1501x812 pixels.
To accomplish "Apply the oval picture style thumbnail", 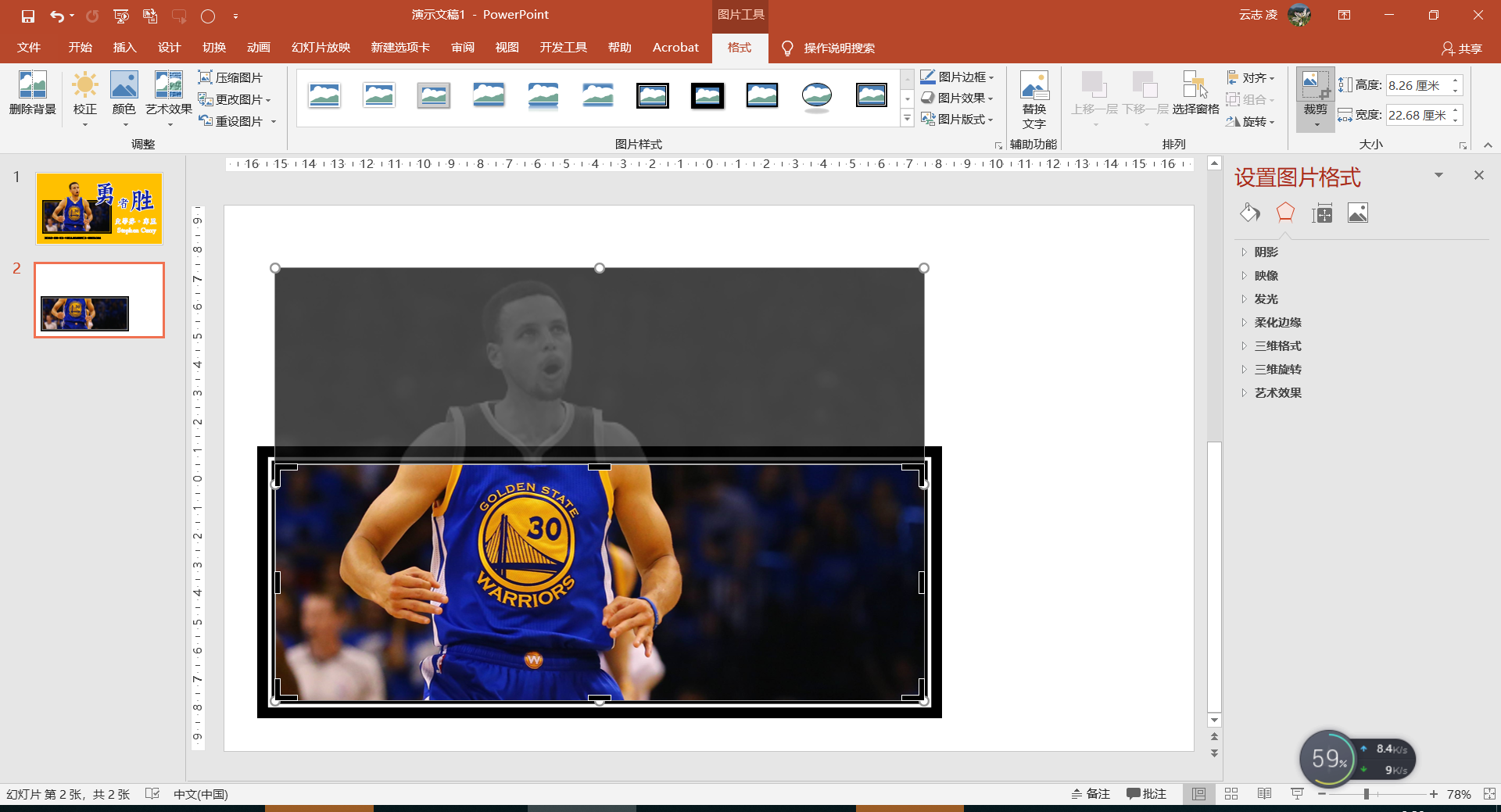I will (817, 97).
